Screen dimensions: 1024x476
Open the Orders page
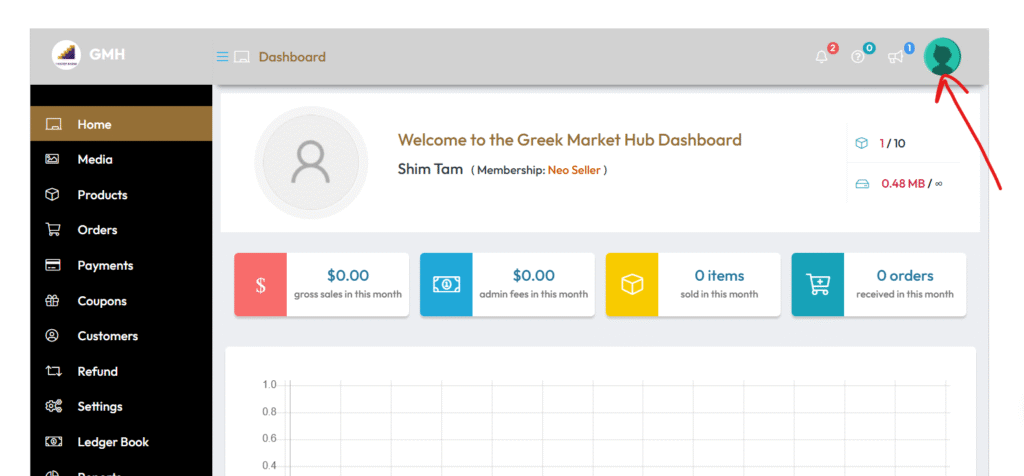[x=97, y=230]
